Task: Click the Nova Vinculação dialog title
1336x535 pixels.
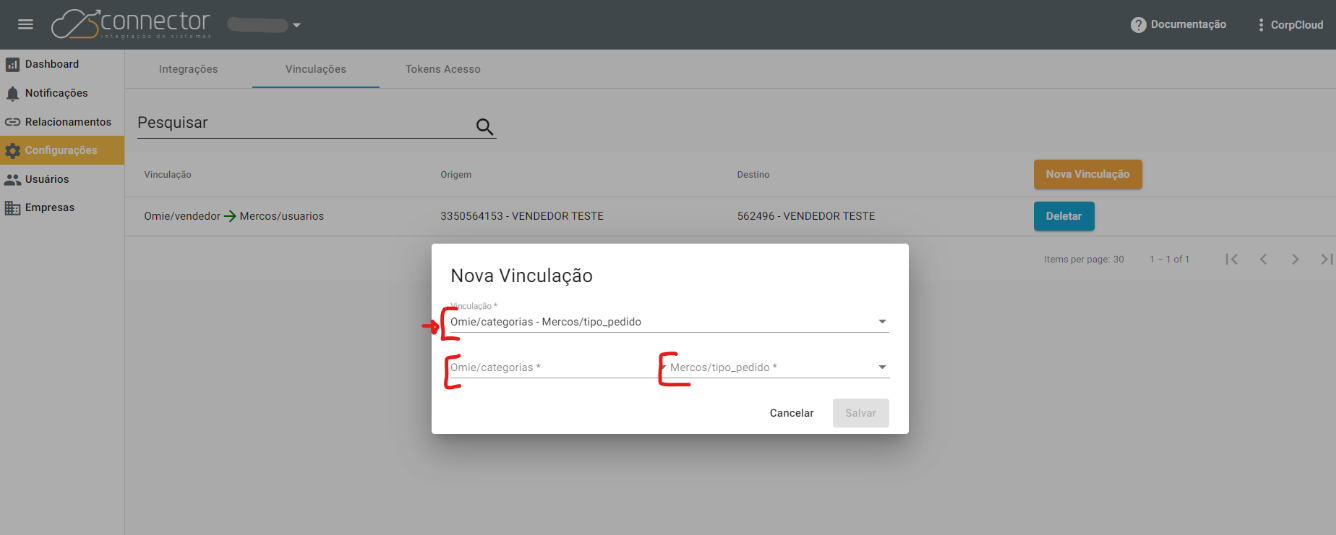Action: [522, 276]
